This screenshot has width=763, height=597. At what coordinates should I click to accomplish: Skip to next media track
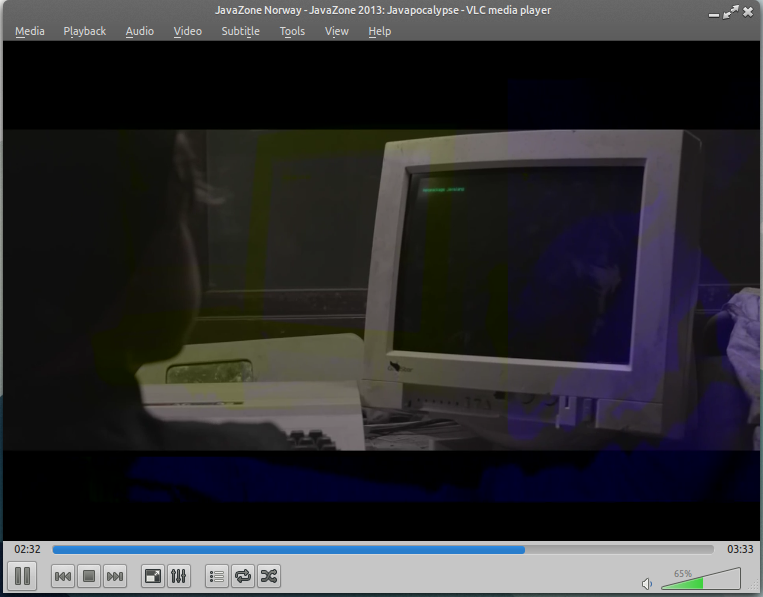pyautogui.click(x=115, y=577)
